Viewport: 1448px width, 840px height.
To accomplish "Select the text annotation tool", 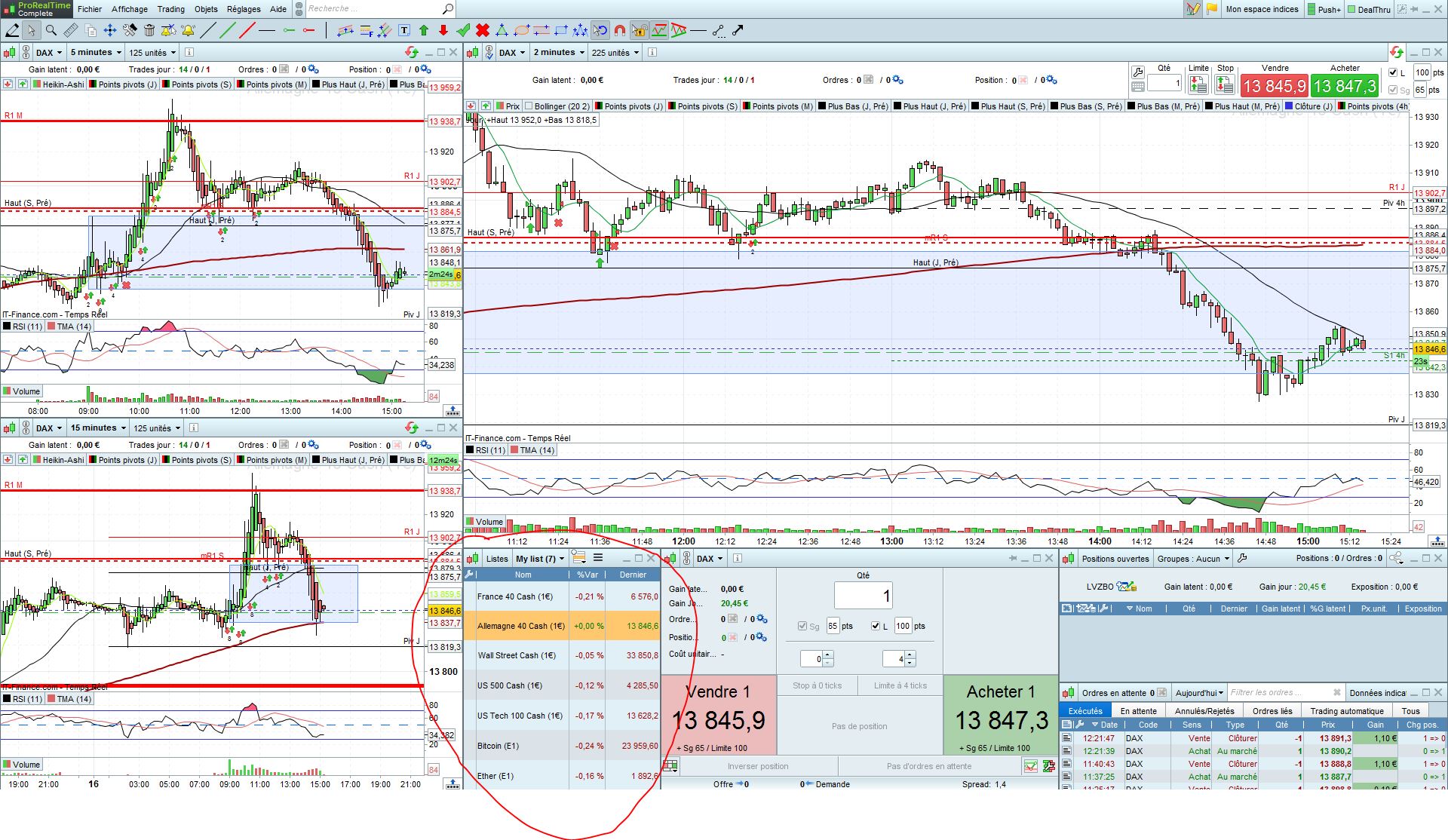I will coord(404,31).
